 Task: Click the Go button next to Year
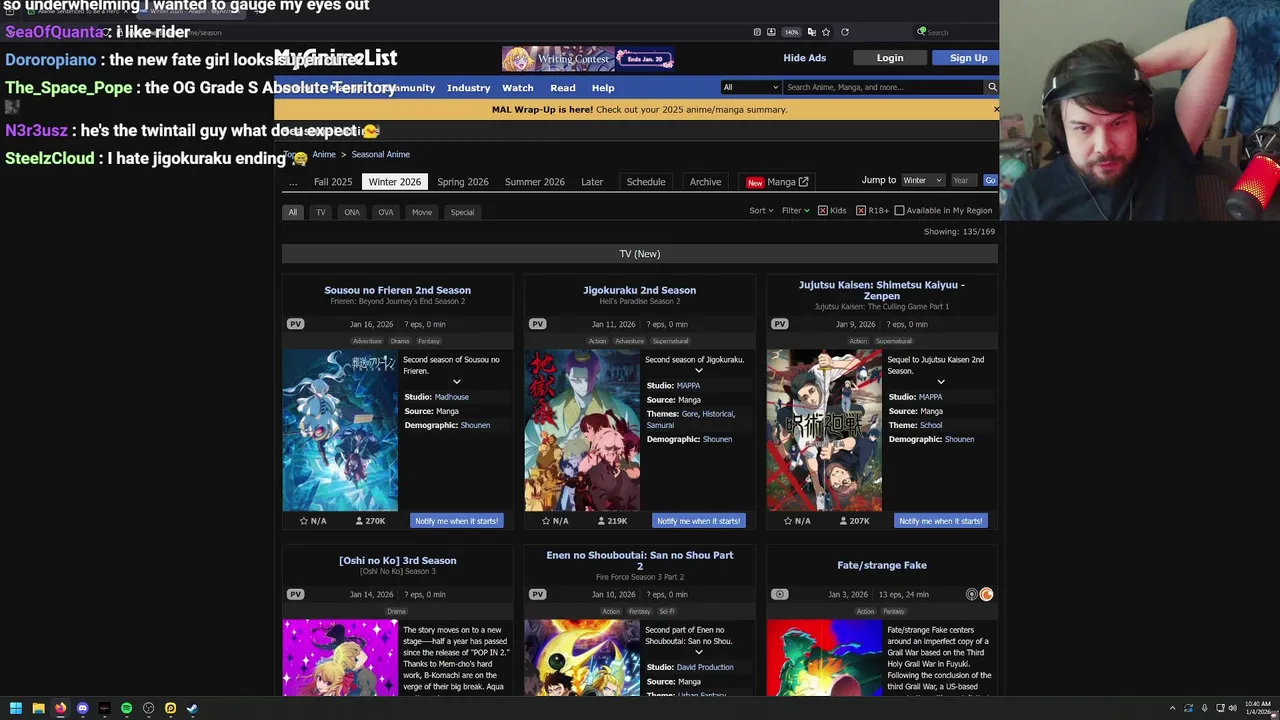(990, 181)
